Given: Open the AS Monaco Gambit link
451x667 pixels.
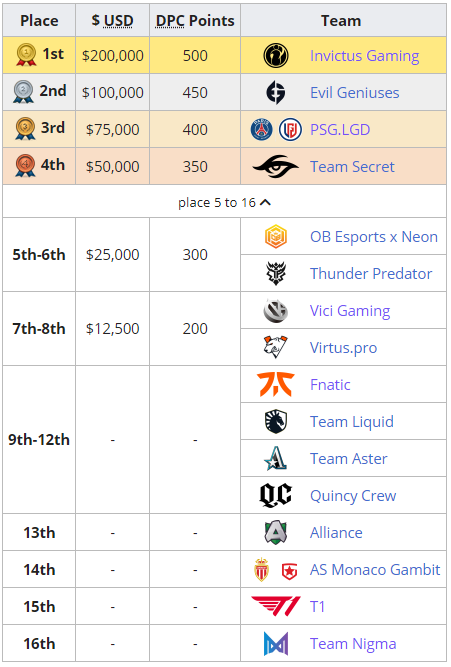Looking at the screenshot, I should coord(375,570).
